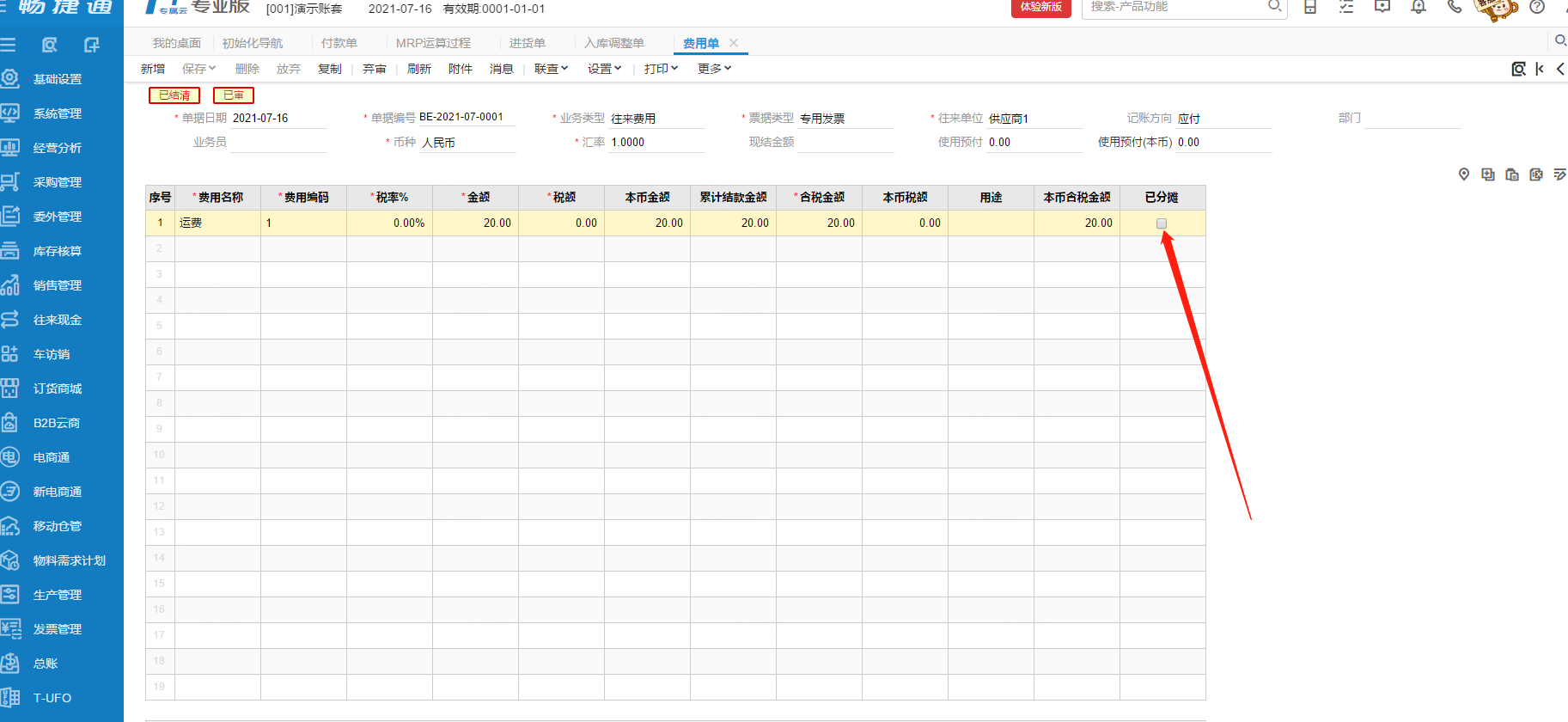
Task: Click the 单据编号 BE-2021-07-0001 value
Action: pos(461,118)
